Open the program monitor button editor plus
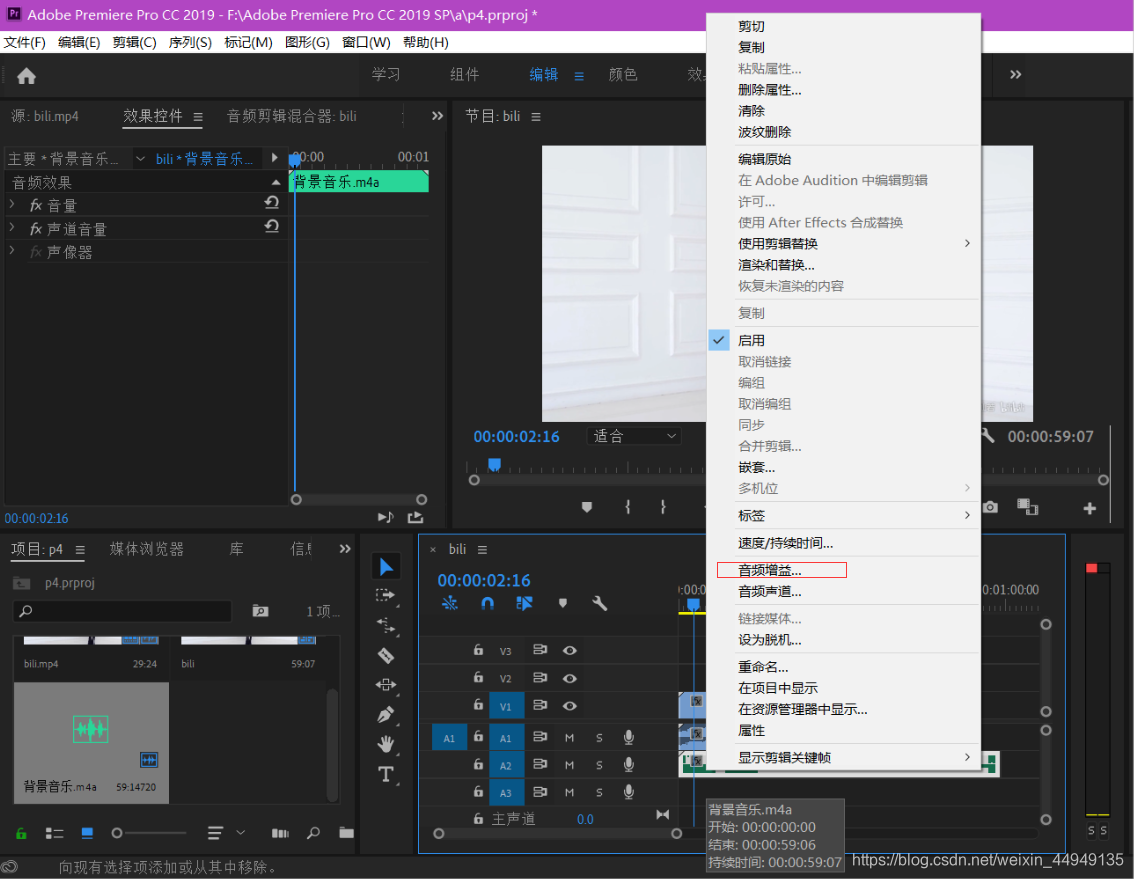The height and width of the screenshot is (879, 1134). point(1089,509)
